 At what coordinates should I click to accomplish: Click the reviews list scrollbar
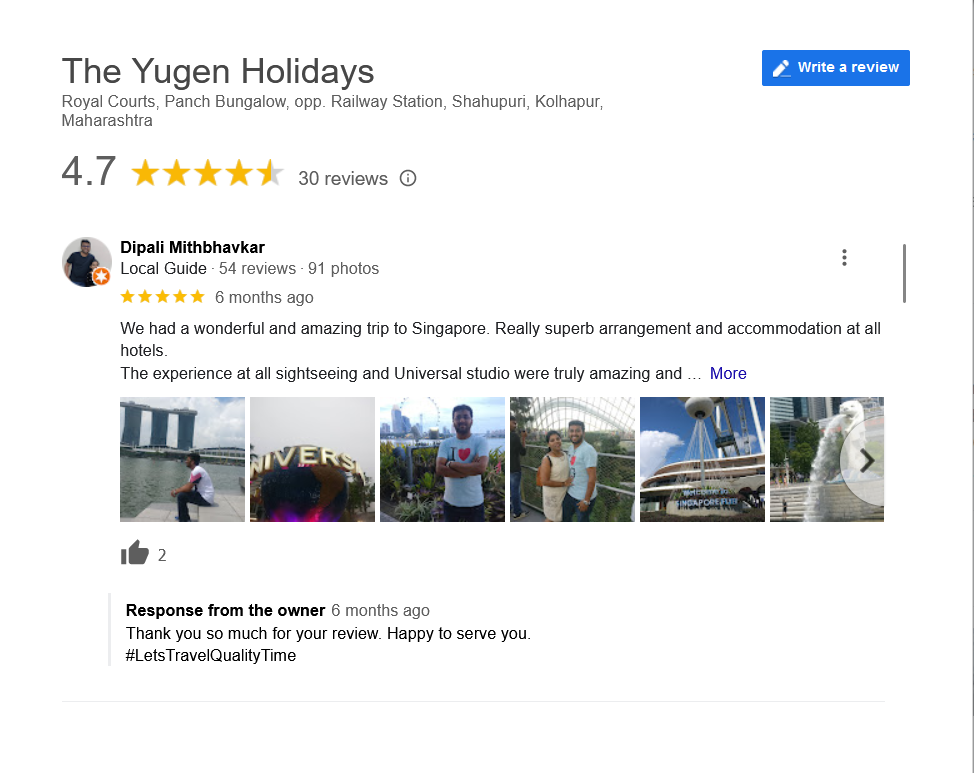(x=904, y=273)
